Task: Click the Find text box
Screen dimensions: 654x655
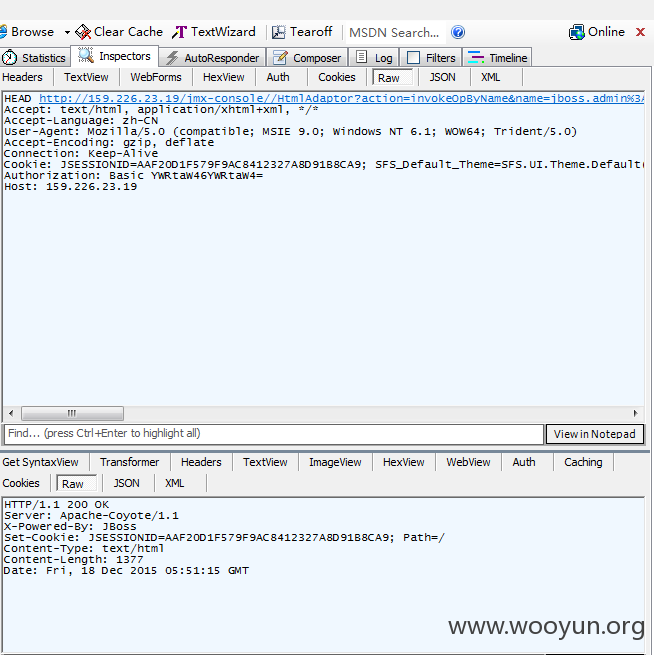Action: [x=274, y=434]
